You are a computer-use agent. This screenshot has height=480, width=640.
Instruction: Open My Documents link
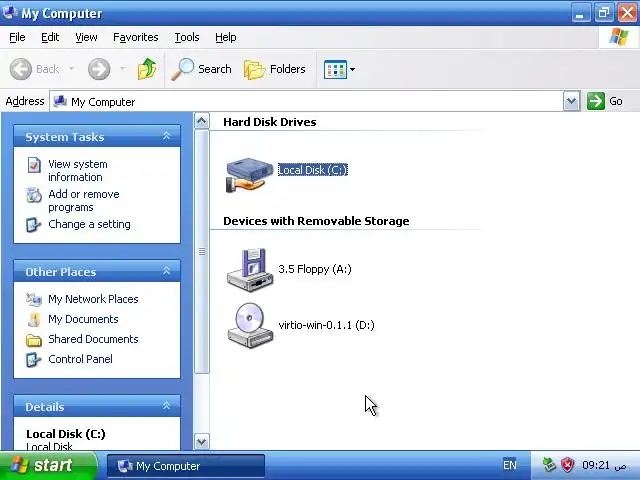[83, 319]
